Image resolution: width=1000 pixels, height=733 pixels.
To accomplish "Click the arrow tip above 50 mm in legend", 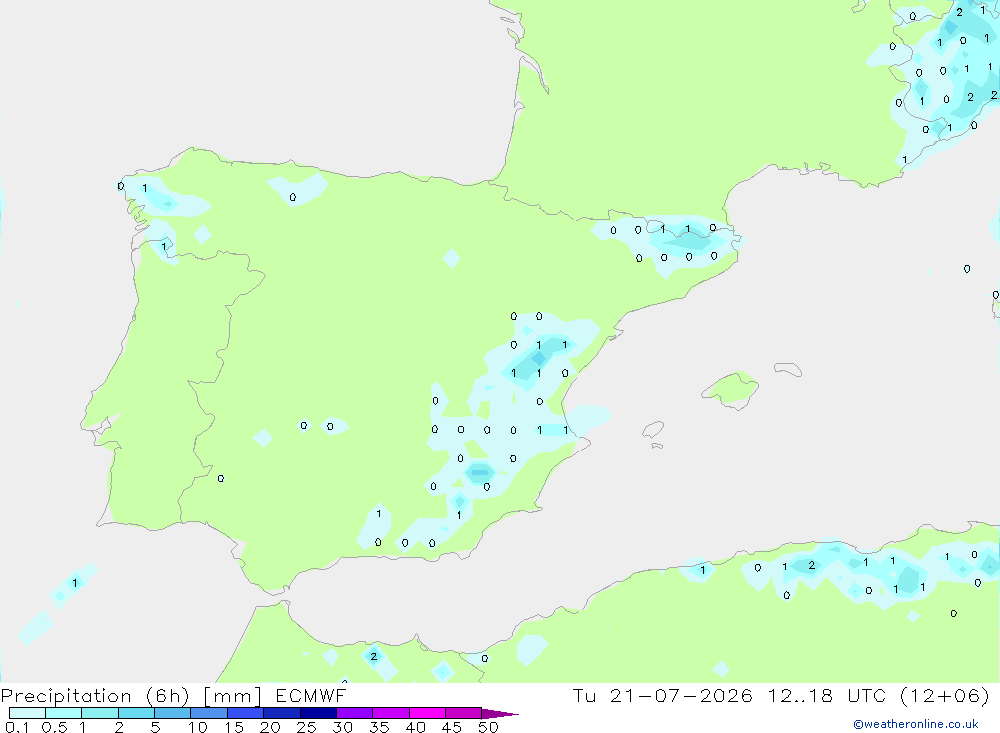I will (501, 714).
